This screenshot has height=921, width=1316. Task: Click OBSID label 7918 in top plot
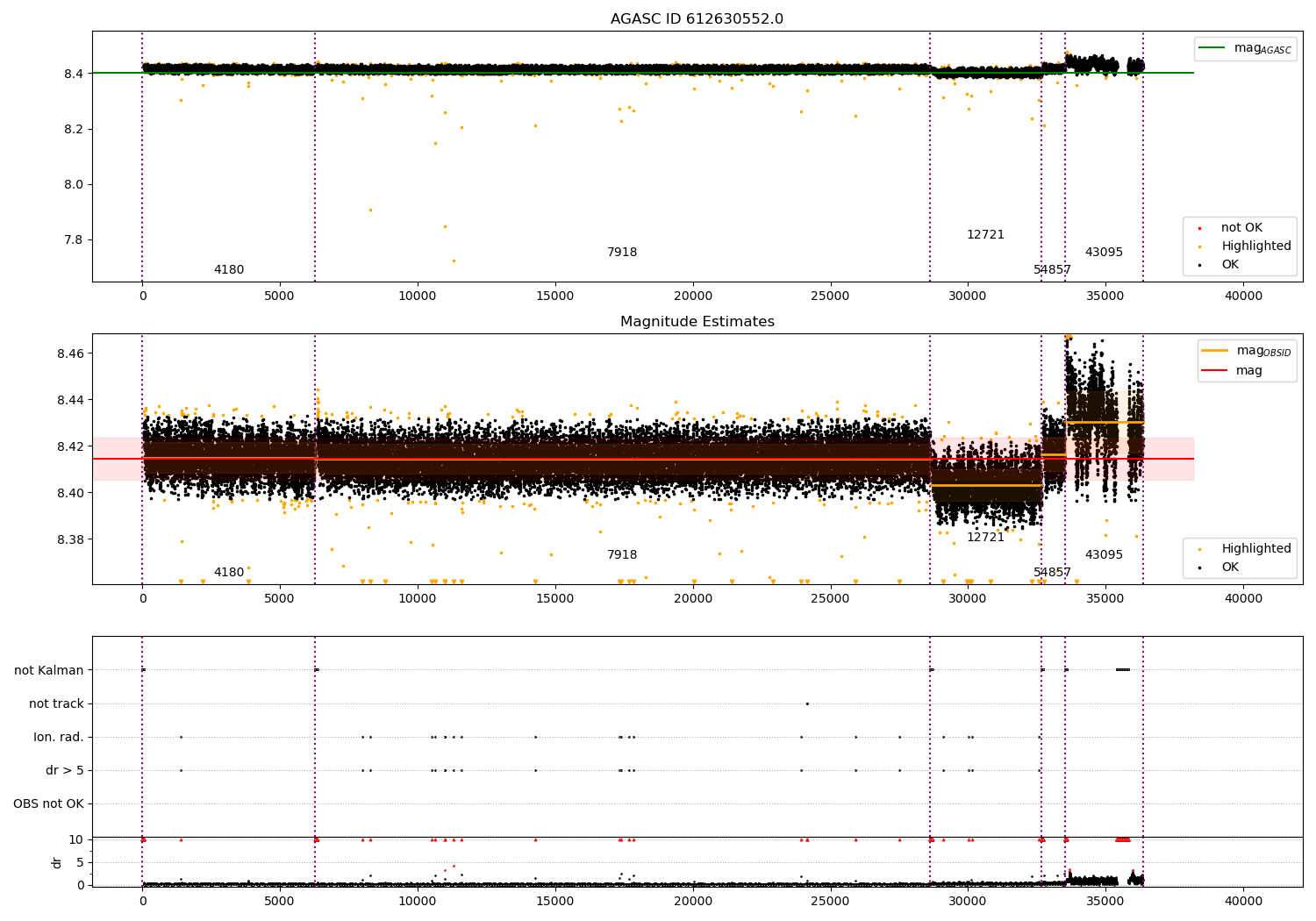pos(622,253)
